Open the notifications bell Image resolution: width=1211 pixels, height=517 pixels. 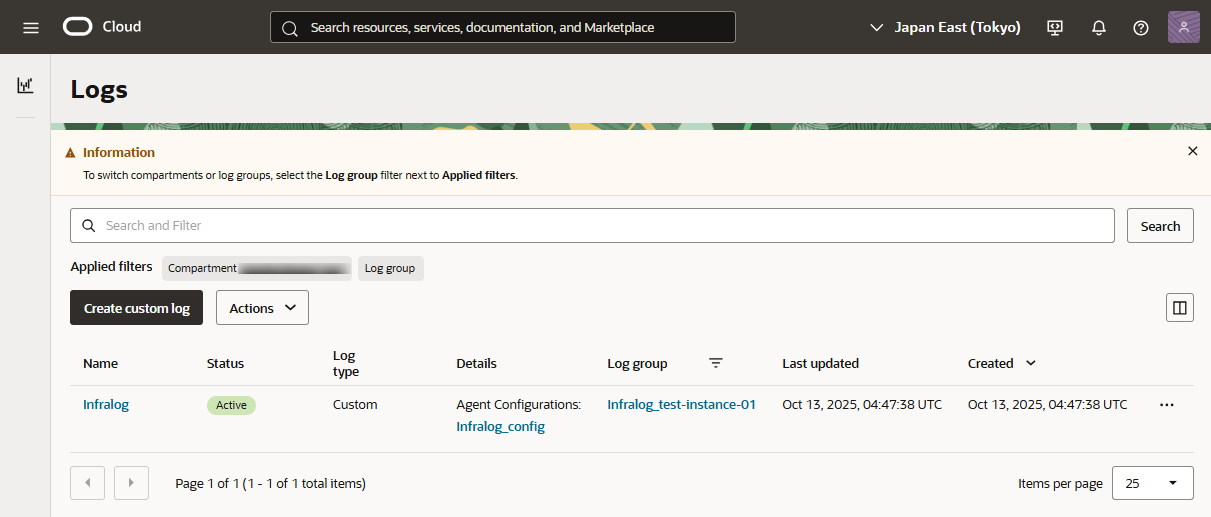pos(1098,27)
